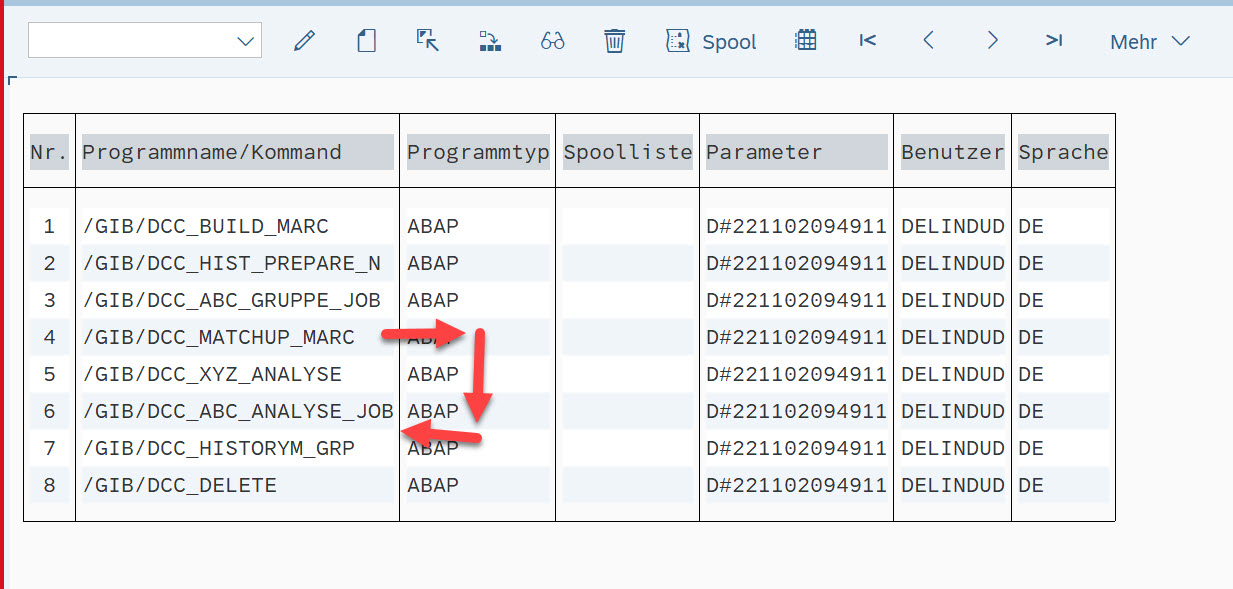
Task: Go to the next page arrow
Action: pos(992,40)
